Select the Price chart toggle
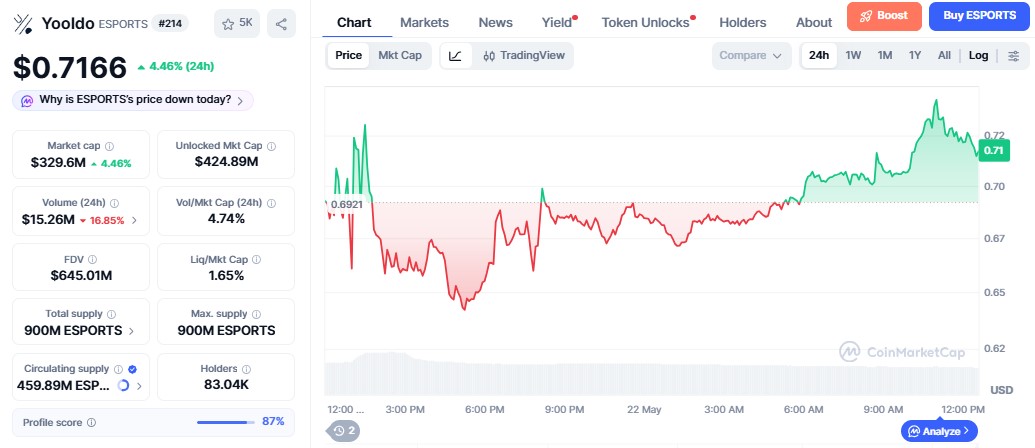Viewport: 1035px width, 448px height. click(x=348, y=55)
